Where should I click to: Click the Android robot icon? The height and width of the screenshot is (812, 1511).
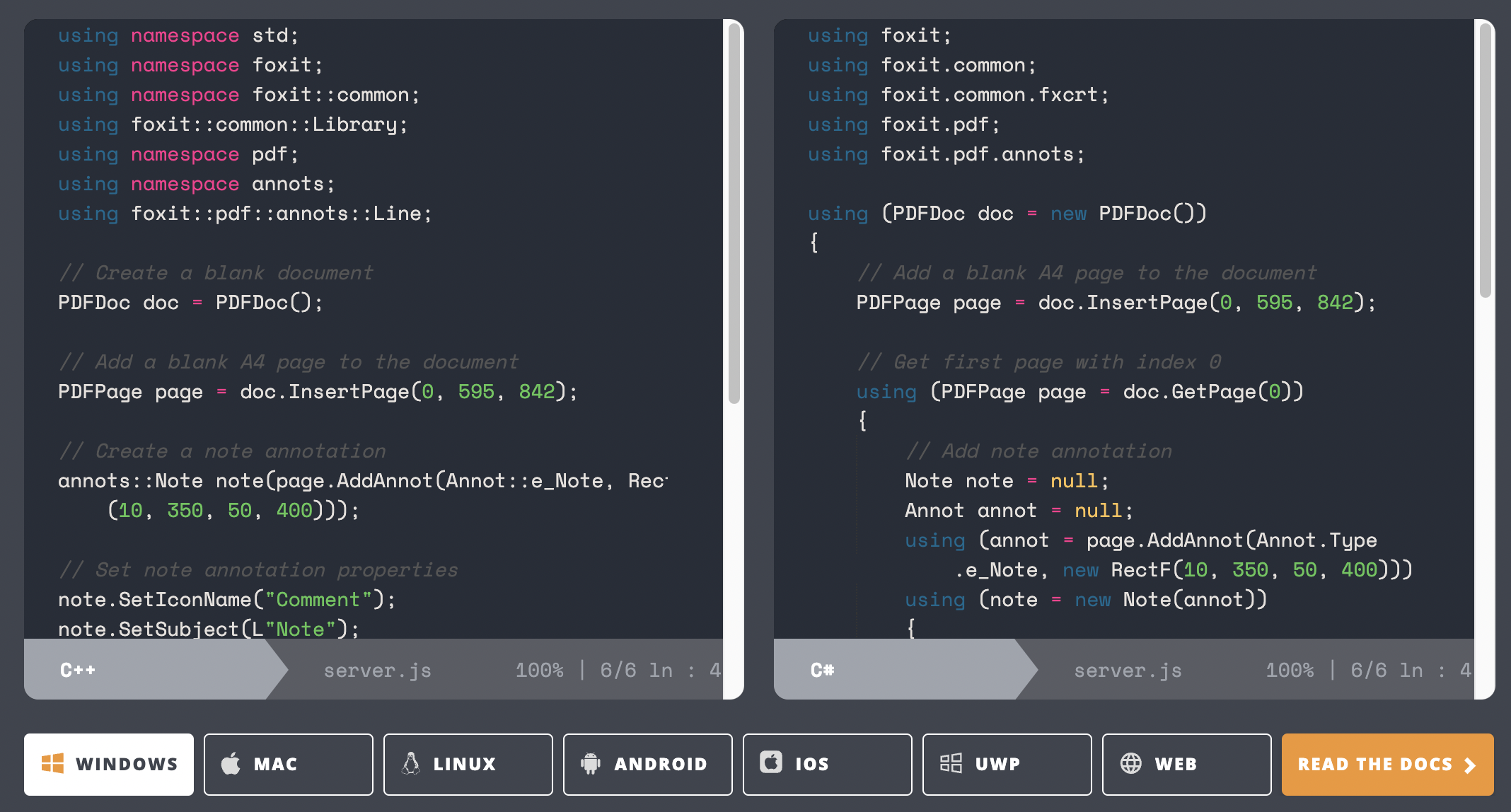coord(590,764)
